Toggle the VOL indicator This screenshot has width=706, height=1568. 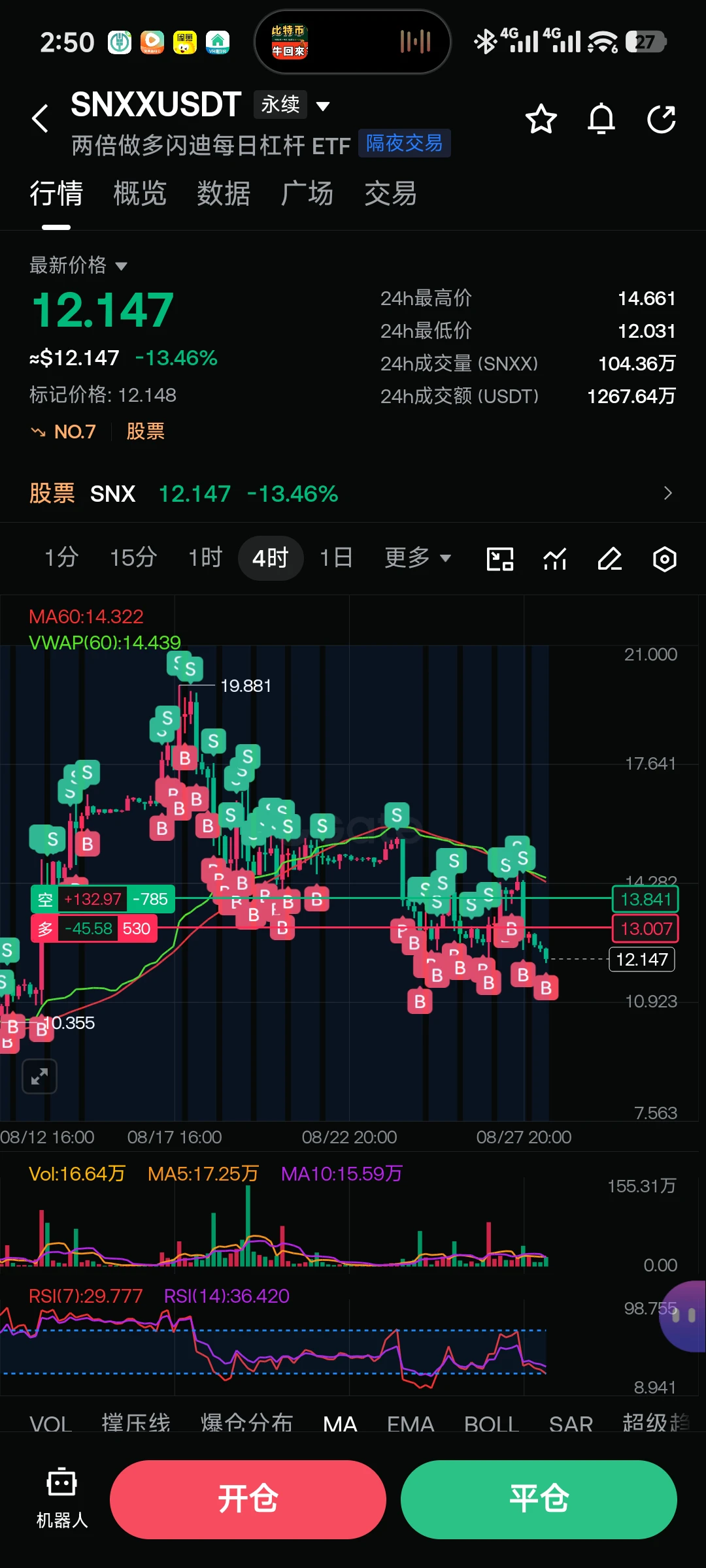point(50,1424)
